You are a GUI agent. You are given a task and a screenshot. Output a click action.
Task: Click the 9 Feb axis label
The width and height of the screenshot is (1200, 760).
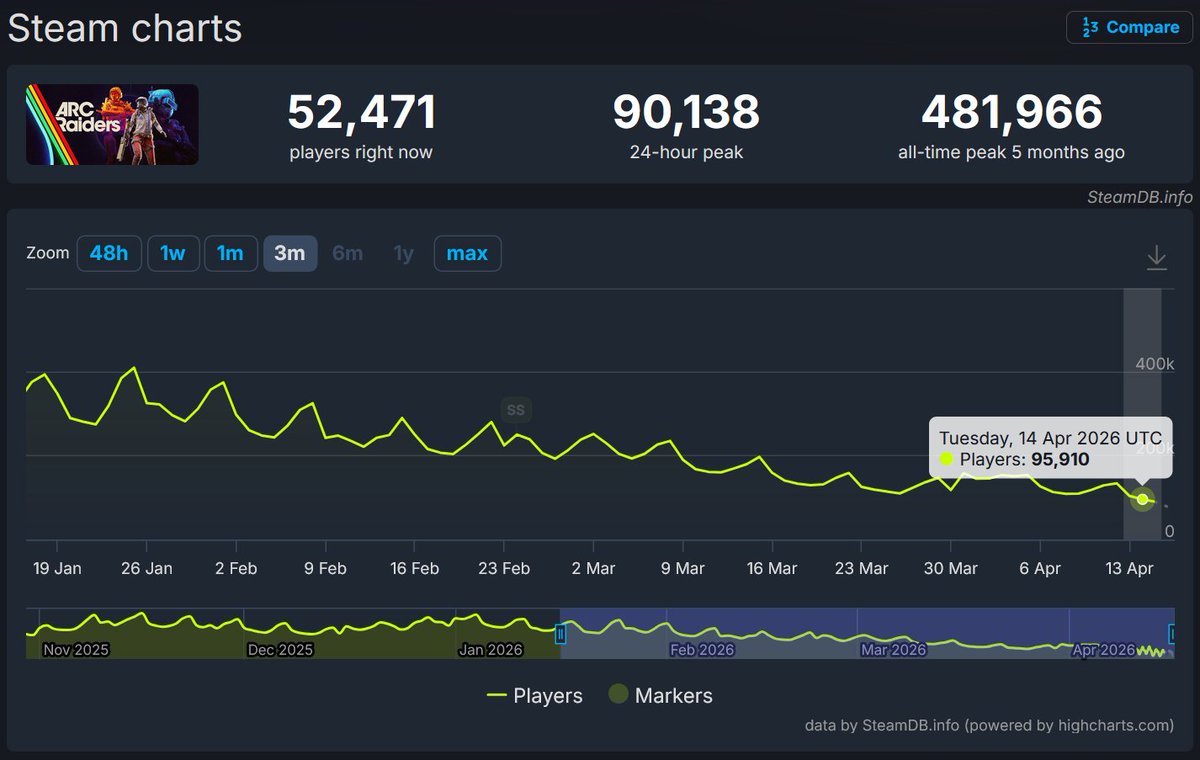point(325,568)
